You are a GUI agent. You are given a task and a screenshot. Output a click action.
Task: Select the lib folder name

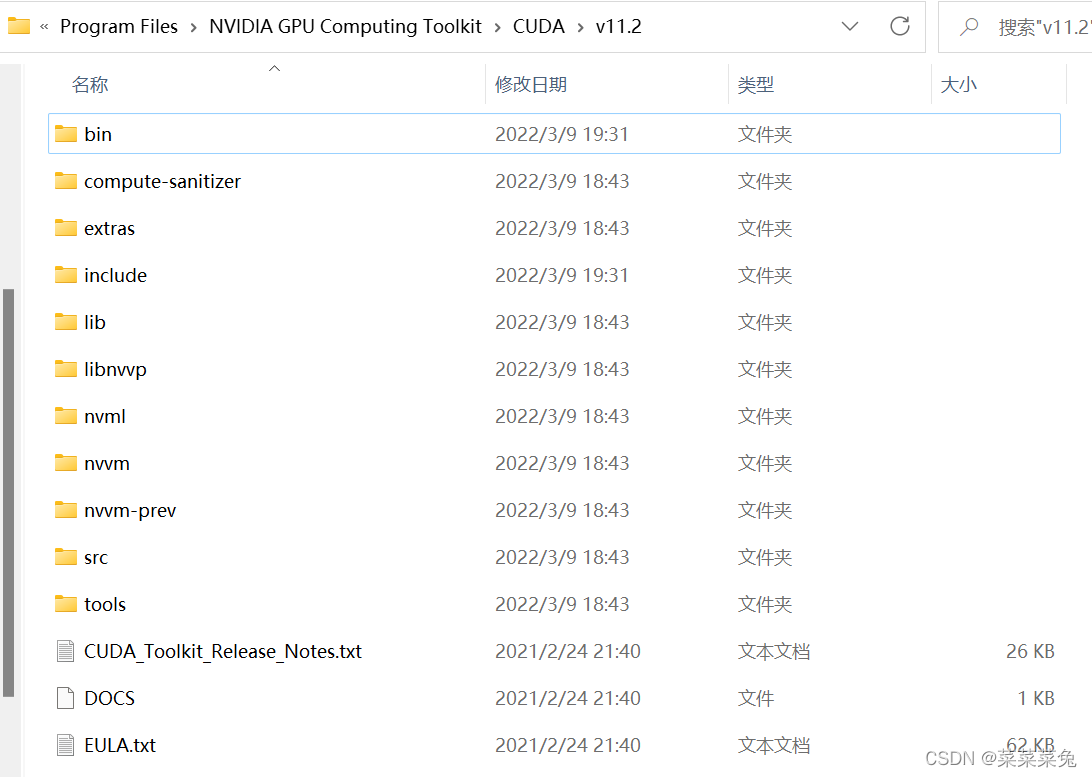pyautogui.click(x=95, y=322)
